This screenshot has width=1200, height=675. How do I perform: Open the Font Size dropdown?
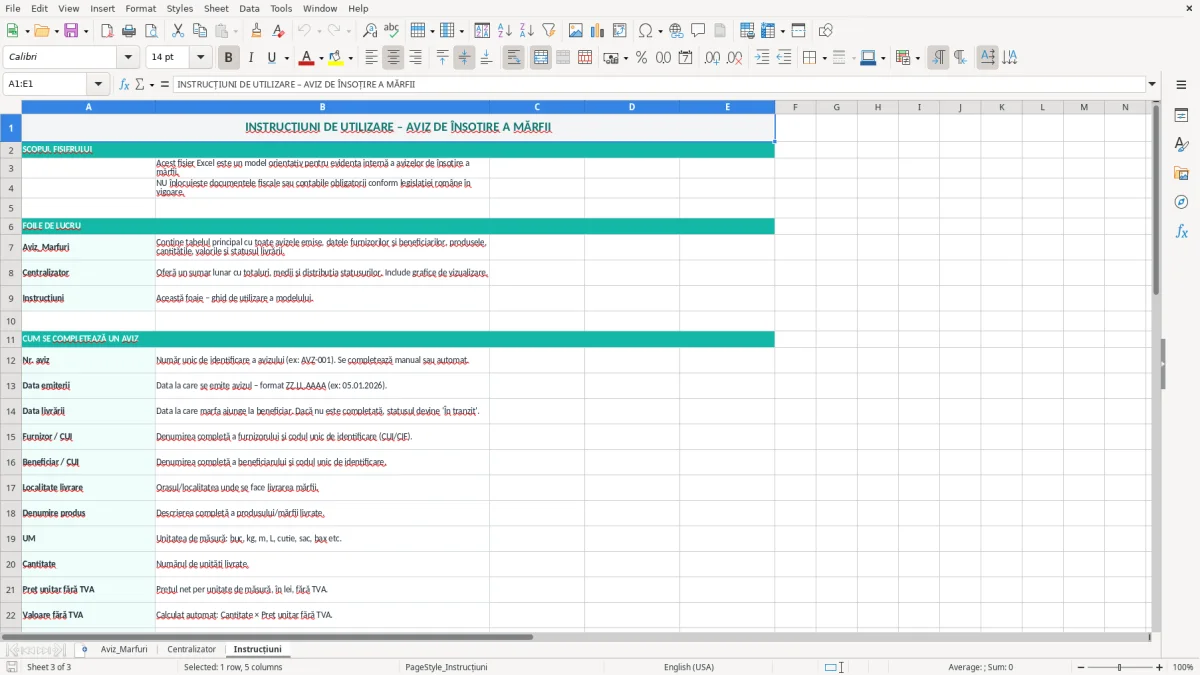pos(201,57)
